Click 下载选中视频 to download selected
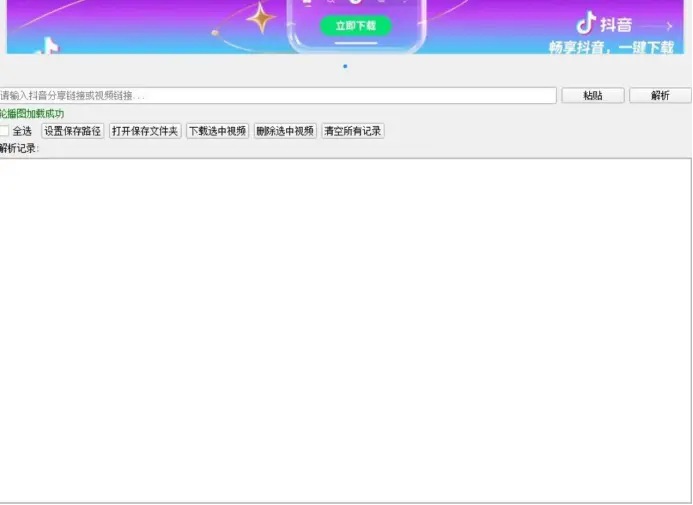 click(217, 131)
